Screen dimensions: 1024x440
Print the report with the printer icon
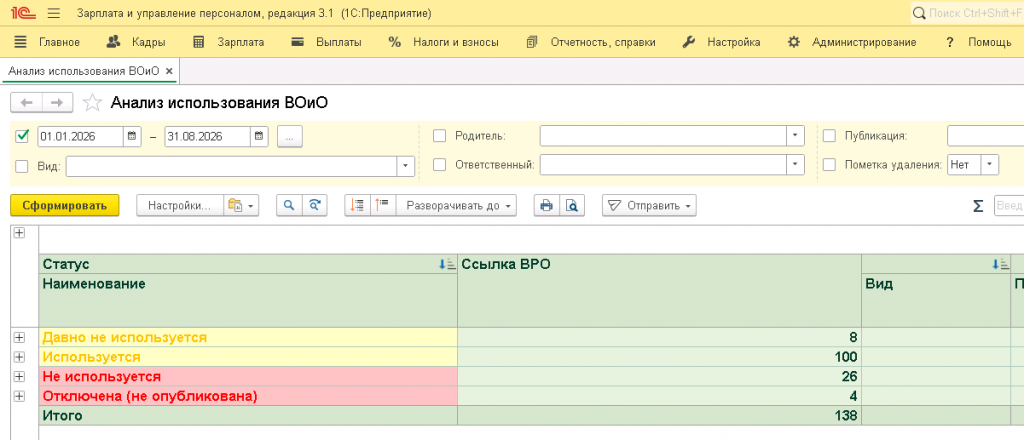point(547,206)
